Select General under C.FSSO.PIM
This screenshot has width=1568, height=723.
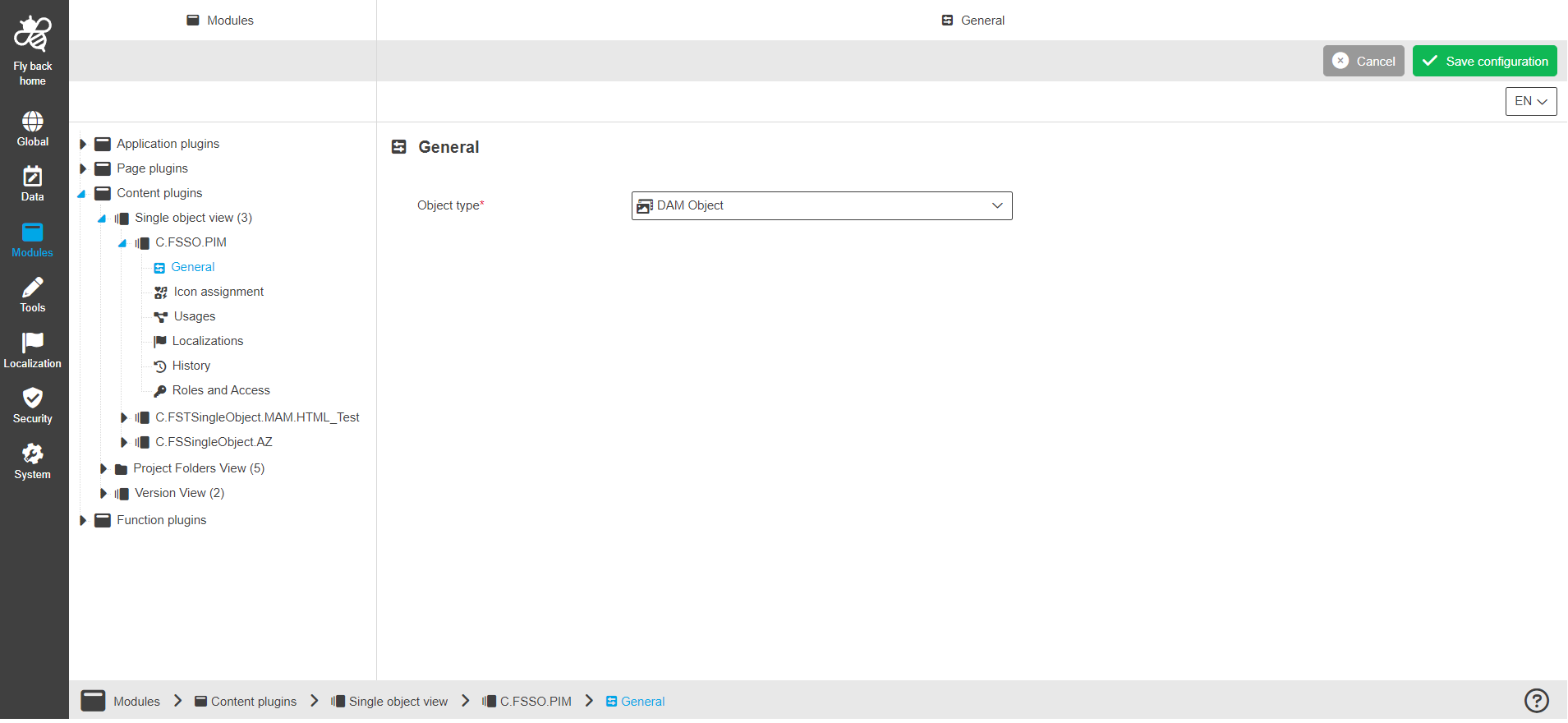point(193,267)
